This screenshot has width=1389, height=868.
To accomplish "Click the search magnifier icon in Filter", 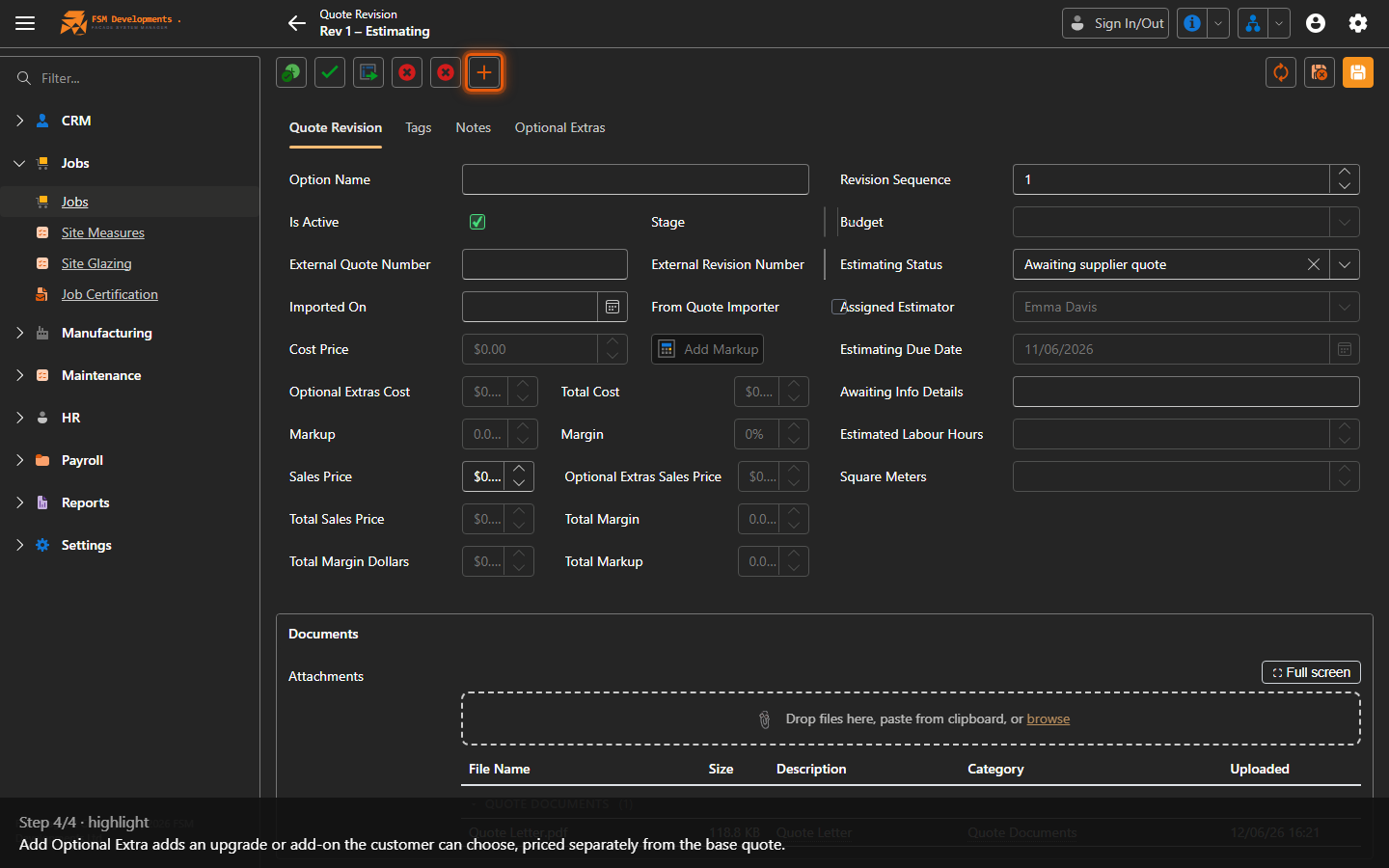I will pos(24,78).
